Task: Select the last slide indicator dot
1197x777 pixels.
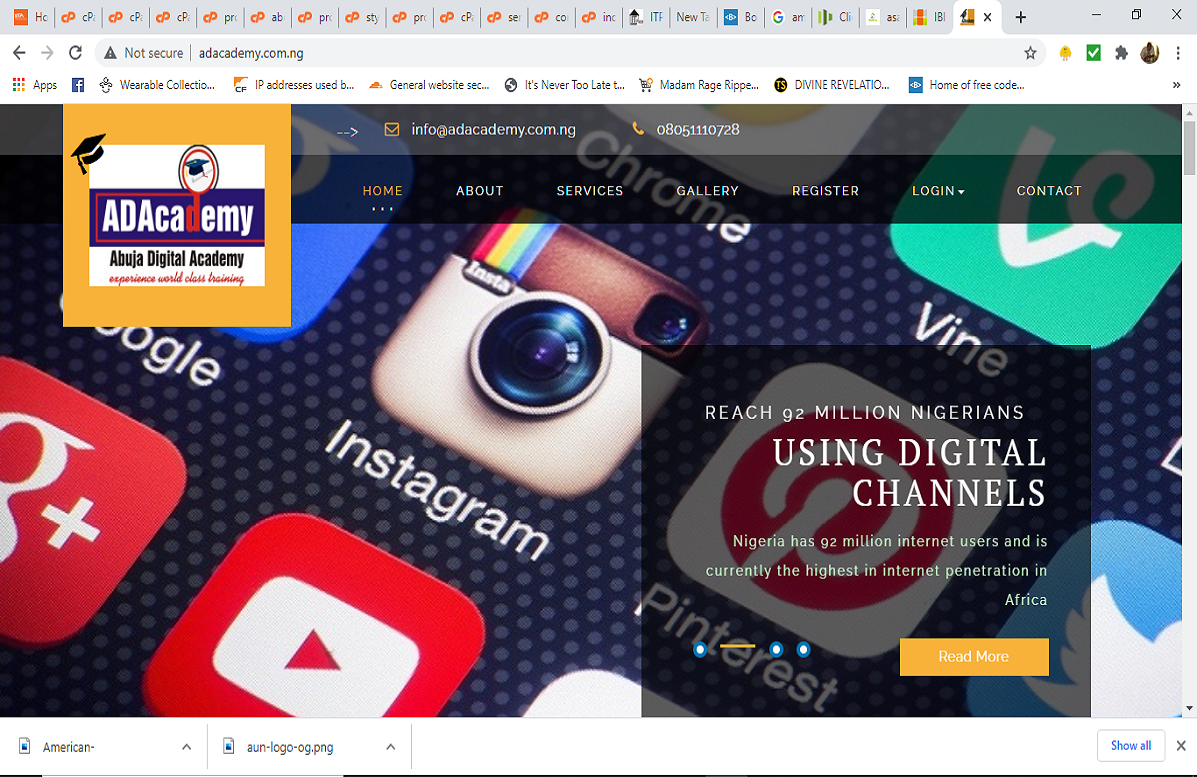Action: 803,650
